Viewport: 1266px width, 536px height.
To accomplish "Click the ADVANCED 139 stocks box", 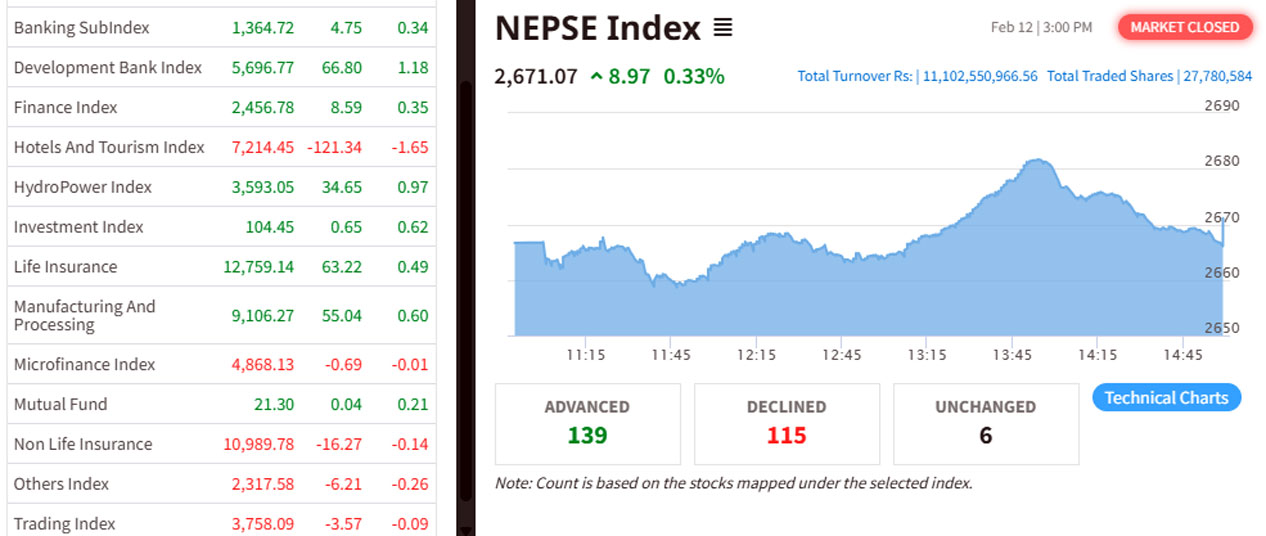I will pyautogui.click(x=587, y=423).
